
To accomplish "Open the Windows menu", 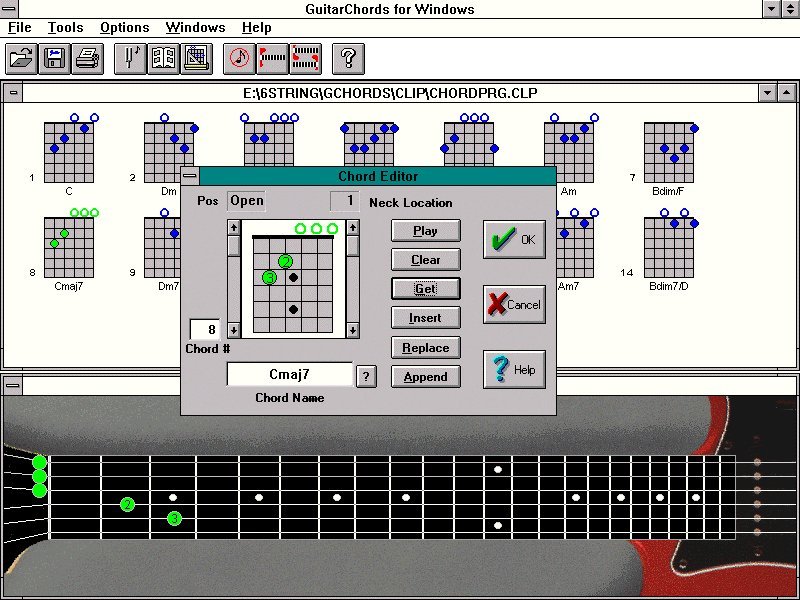I will (195, 28).
